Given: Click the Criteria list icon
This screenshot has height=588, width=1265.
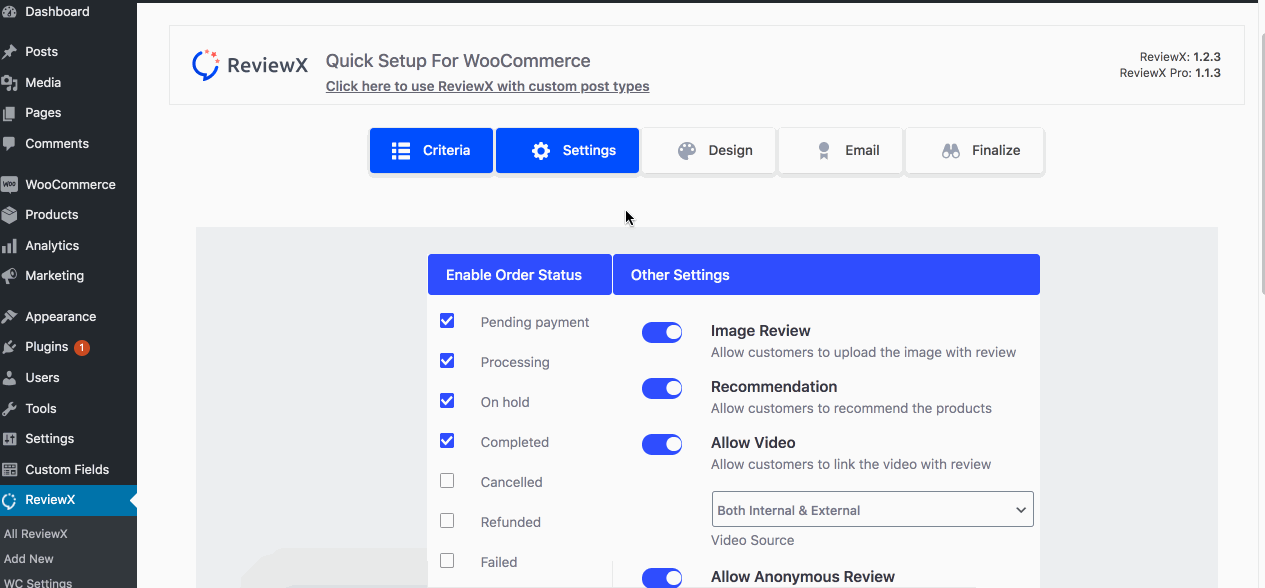Looking at the screenshot, I should click(x=401, y=151).
